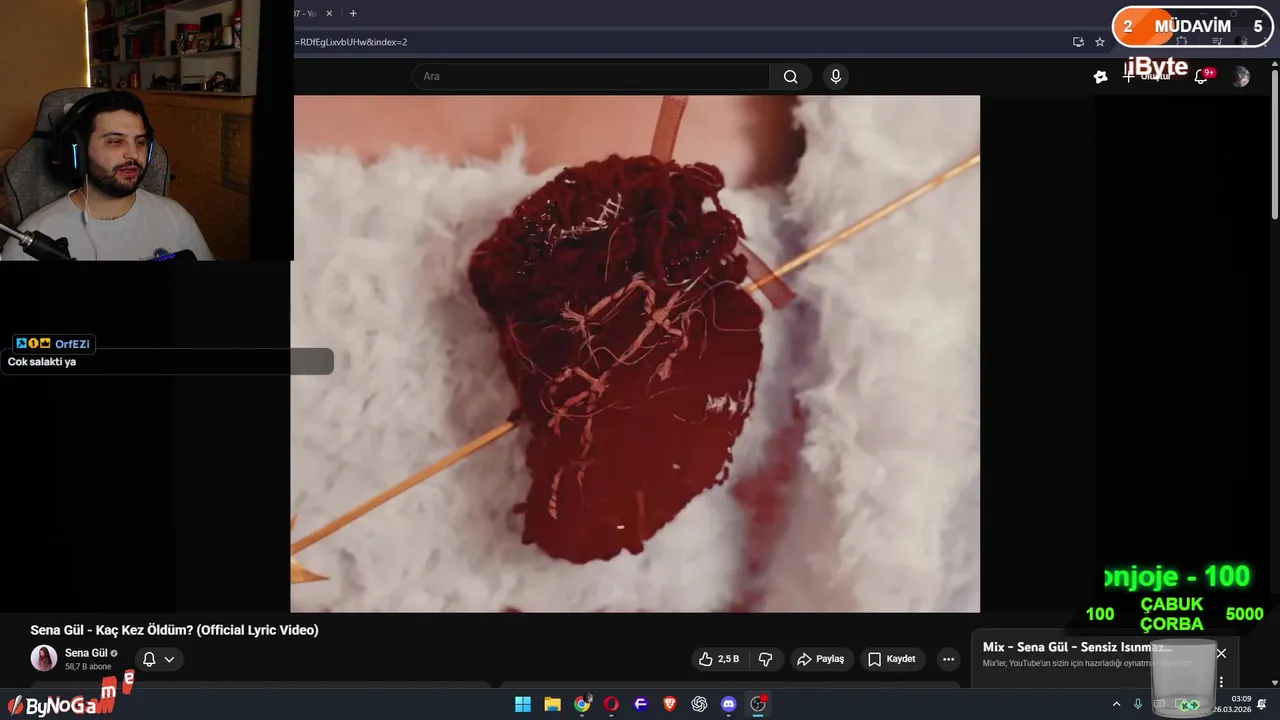Close the Mix playlist panel
The width and height of the screenshot is (1280, 720).
1221,653
